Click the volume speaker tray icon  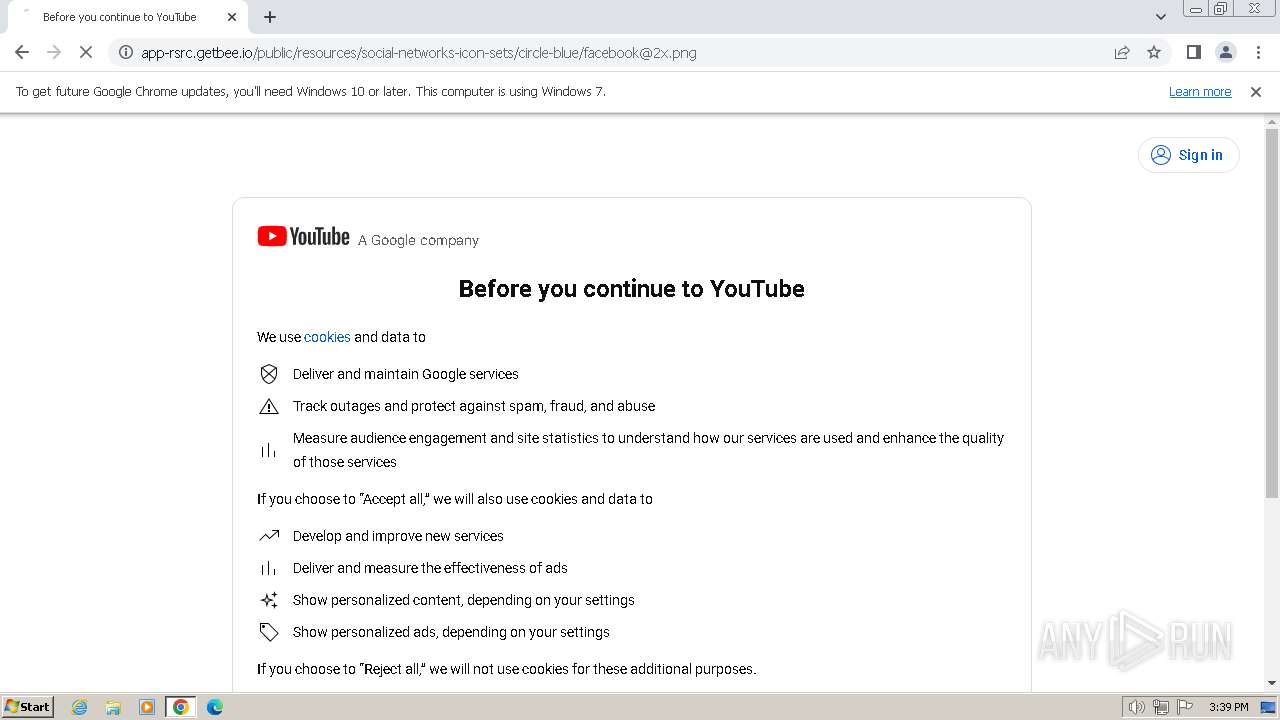pos(1137,707)
